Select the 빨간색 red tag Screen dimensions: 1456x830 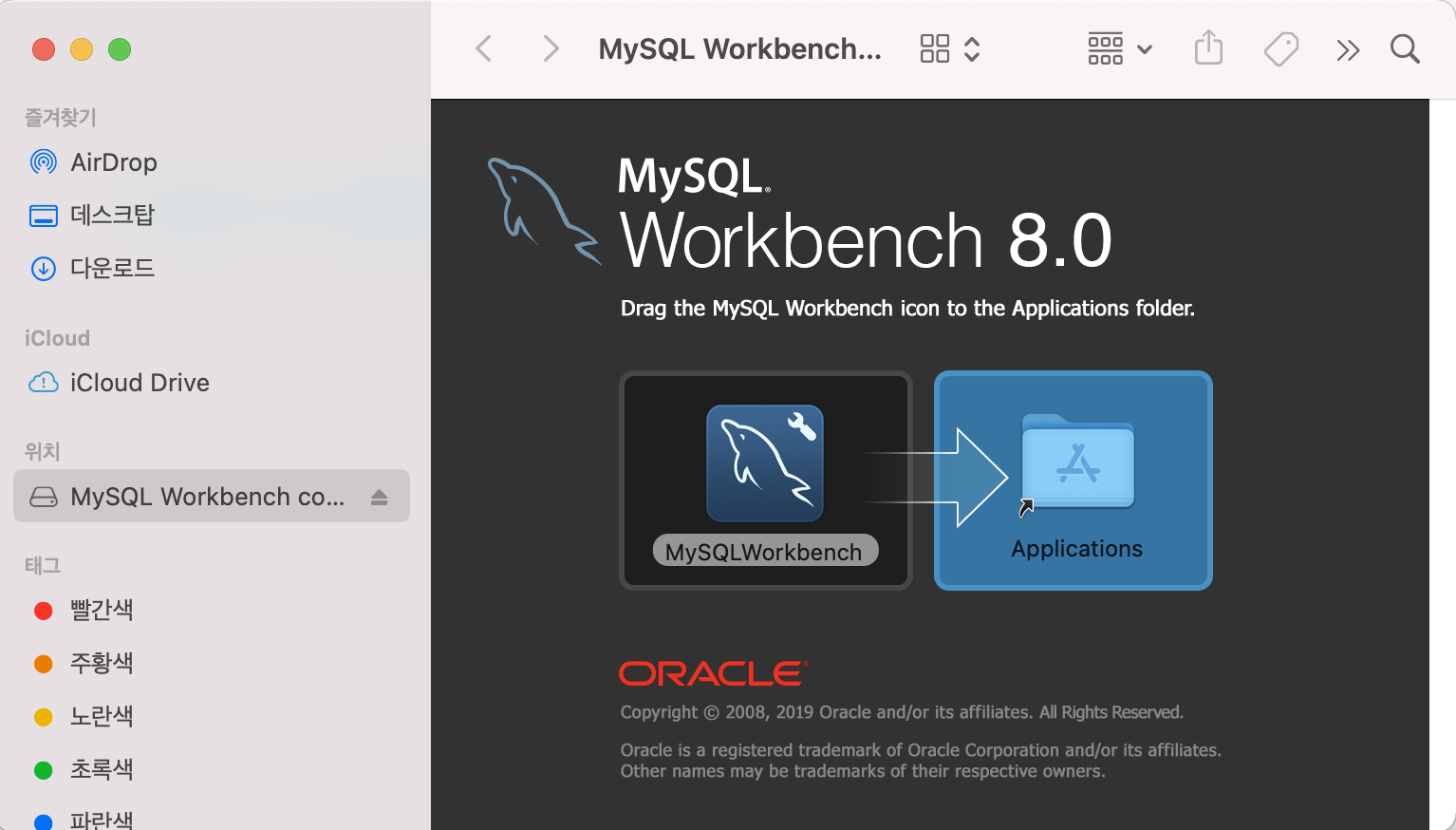[212, 611]
